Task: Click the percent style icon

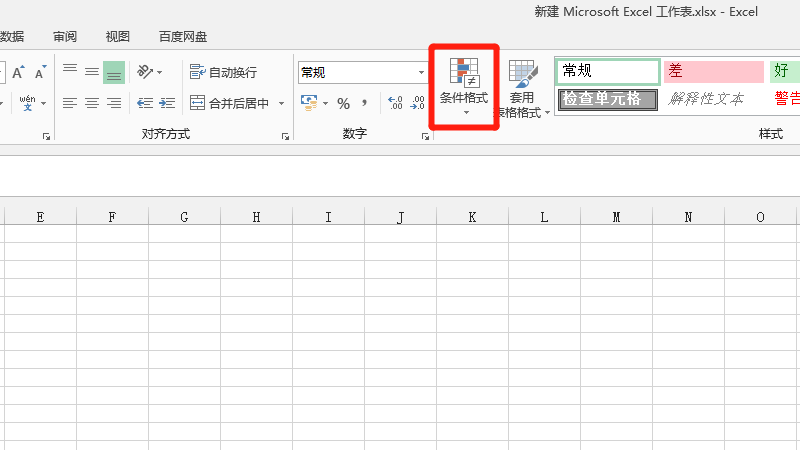Action: 343,103
